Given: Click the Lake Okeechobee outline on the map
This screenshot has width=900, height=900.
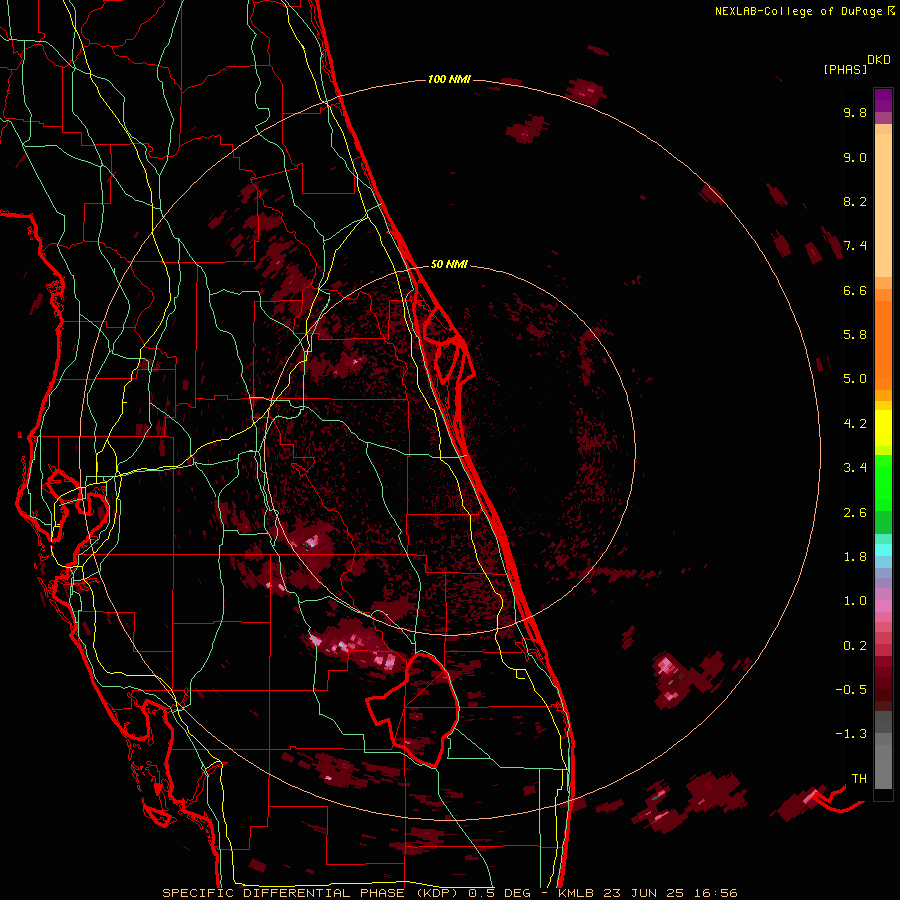Looking at the screenshot, I should pyautogui.click(x=413, y=709).
